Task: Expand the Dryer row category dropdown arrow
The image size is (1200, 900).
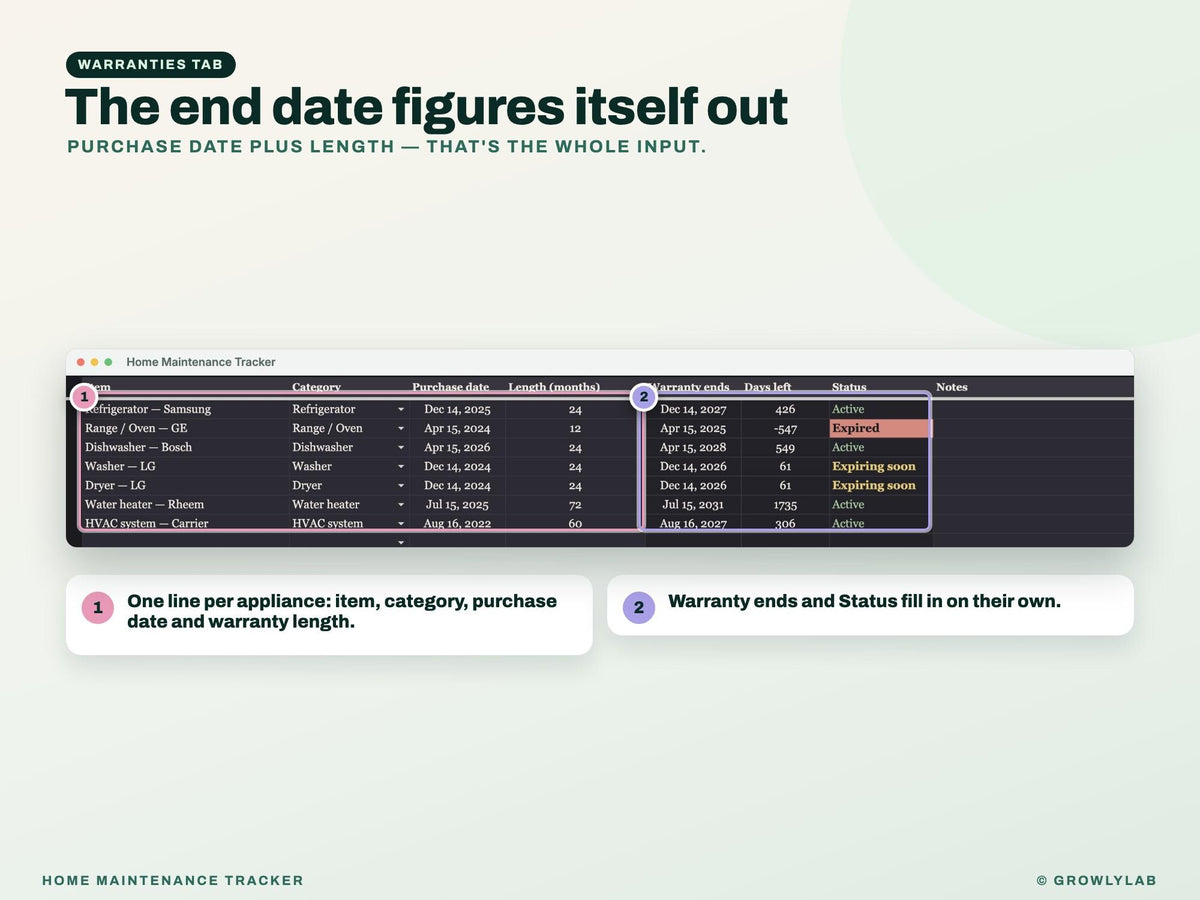Action: [401, 485]
